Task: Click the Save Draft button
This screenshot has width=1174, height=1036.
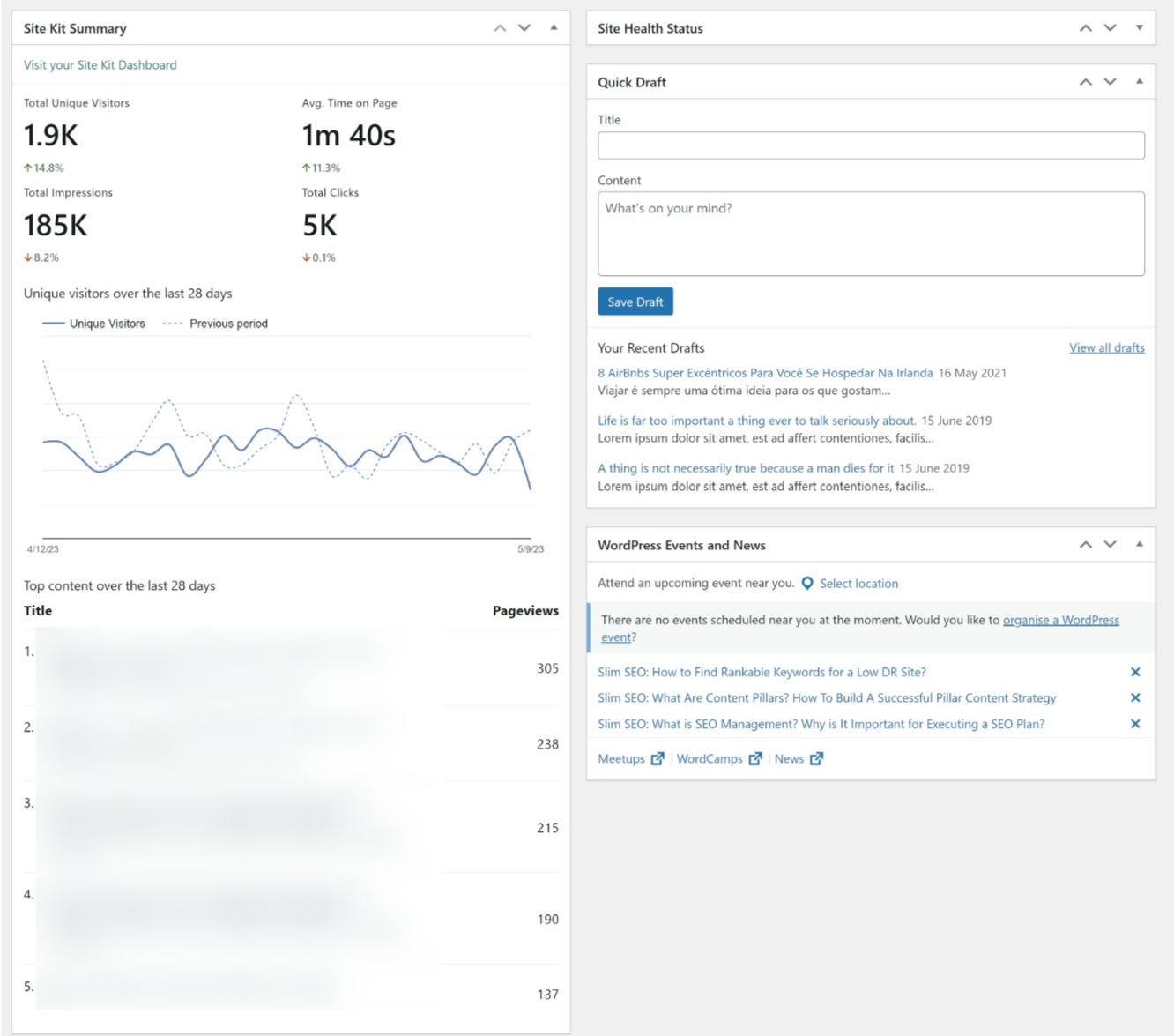Action: click(x=635, y=301)
